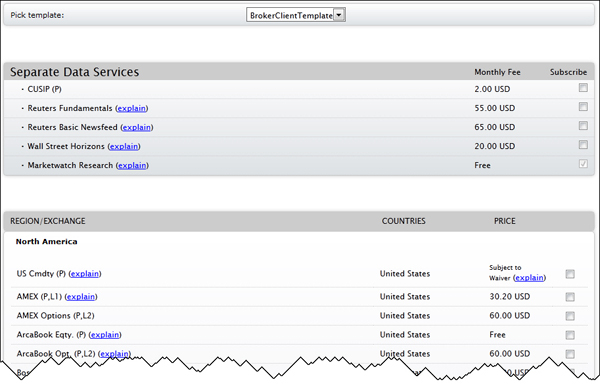This screenshot has width=600, height=384.
Task: Open the BrokerClientTemplate template dropdown
Action: (296, 15)
